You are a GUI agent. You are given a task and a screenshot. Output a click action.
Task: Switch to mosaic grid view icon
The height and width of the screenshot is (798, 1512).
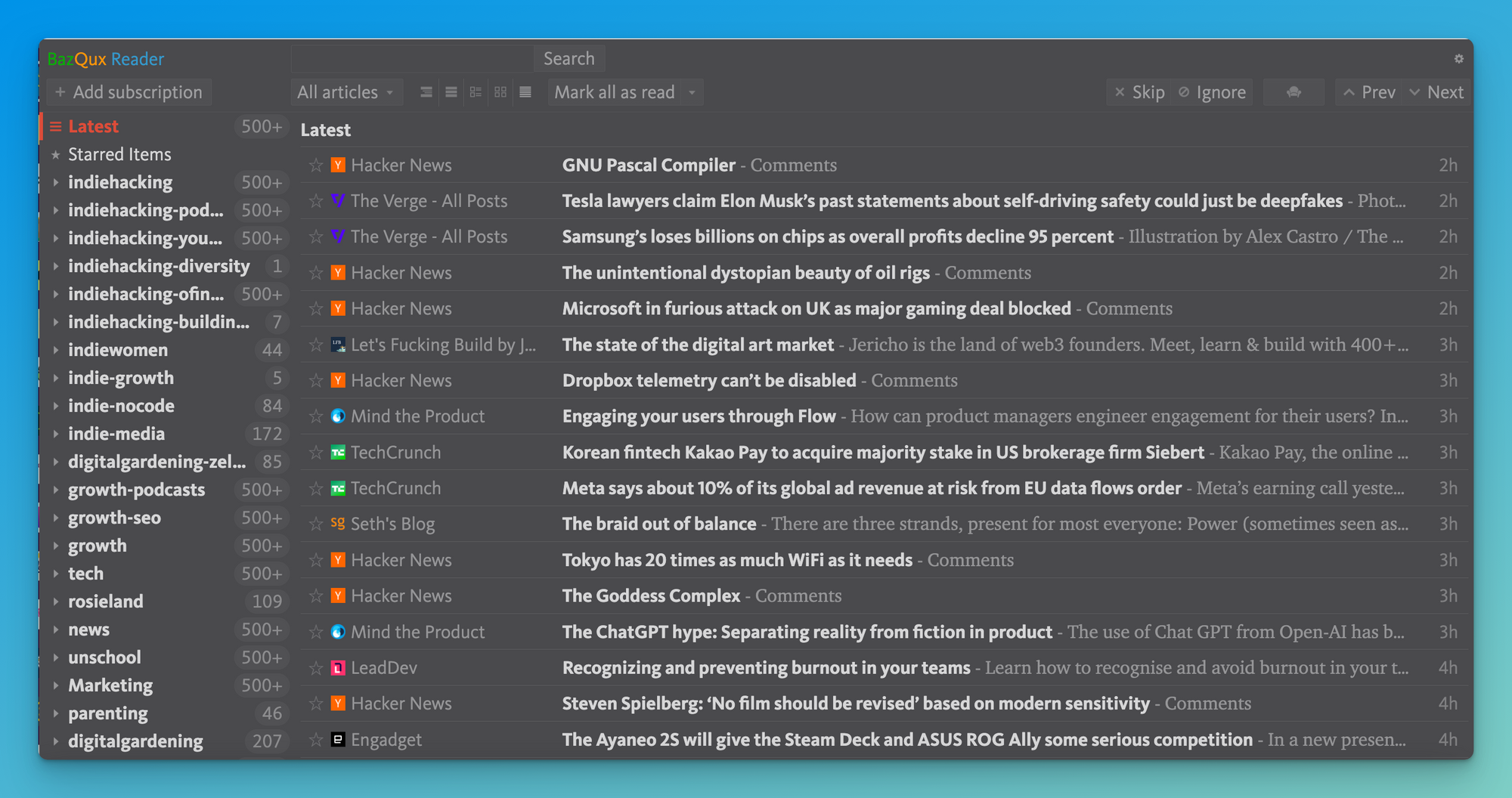click(500, 92)
